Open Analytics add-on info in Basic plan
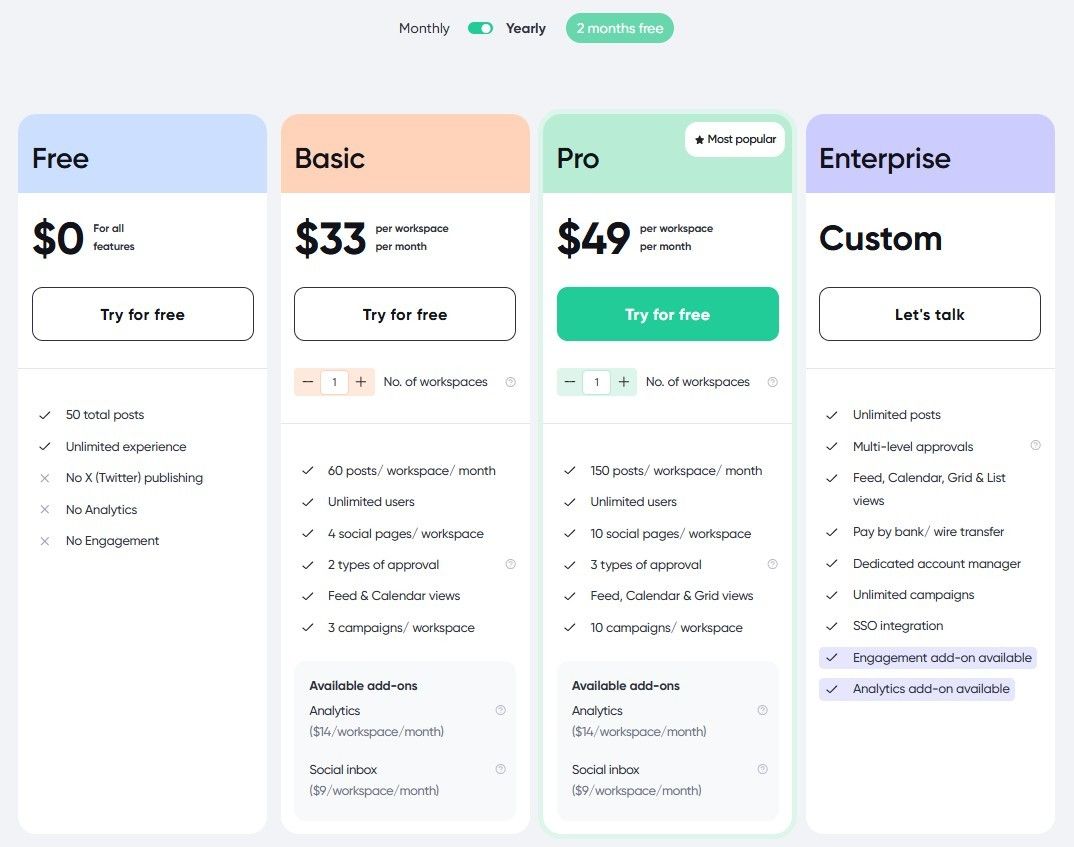Viewport: 1074px width, 847px height. point(500,710)
